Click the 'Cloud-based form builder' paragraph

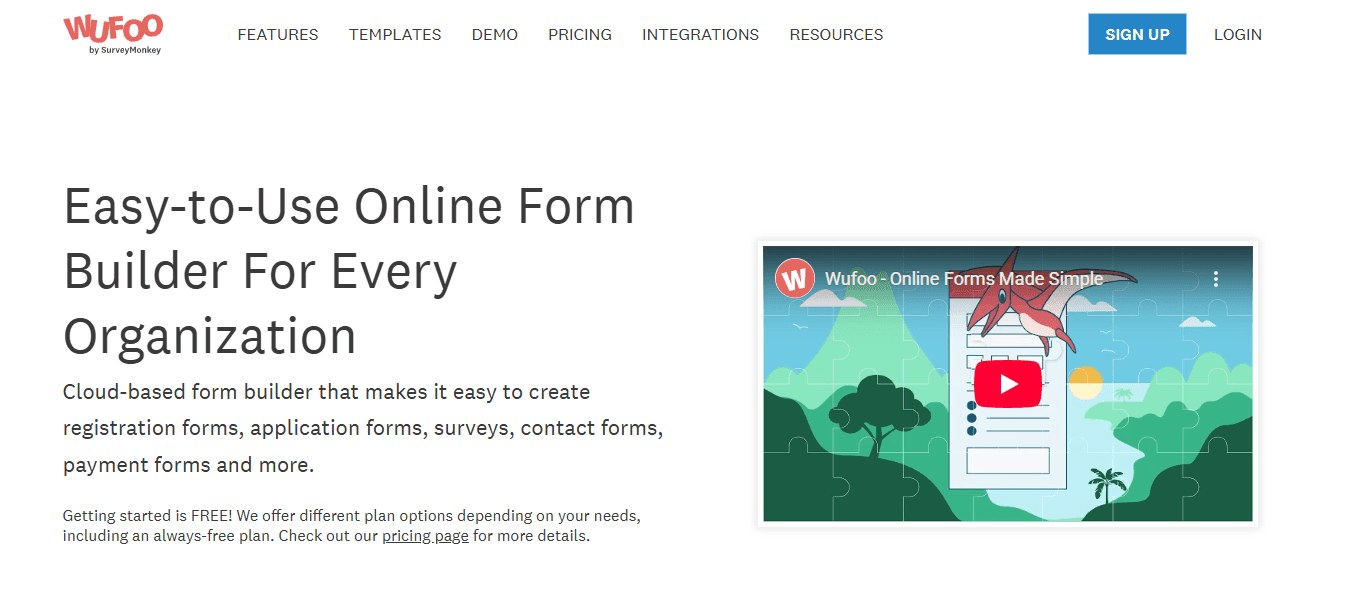[363, 428]
